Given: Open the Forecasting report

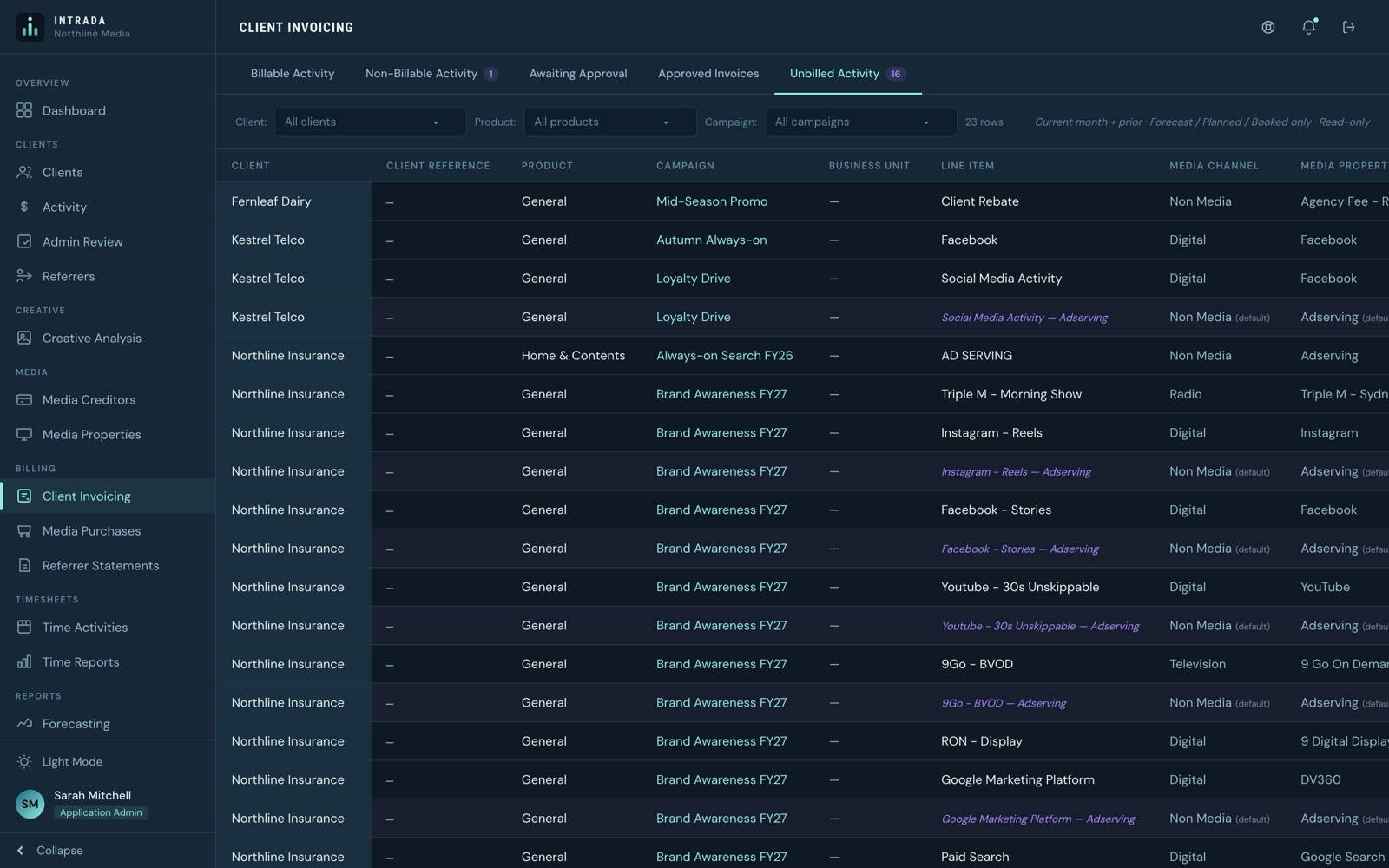Looking at the screenshot, I should tap(108, 723).
